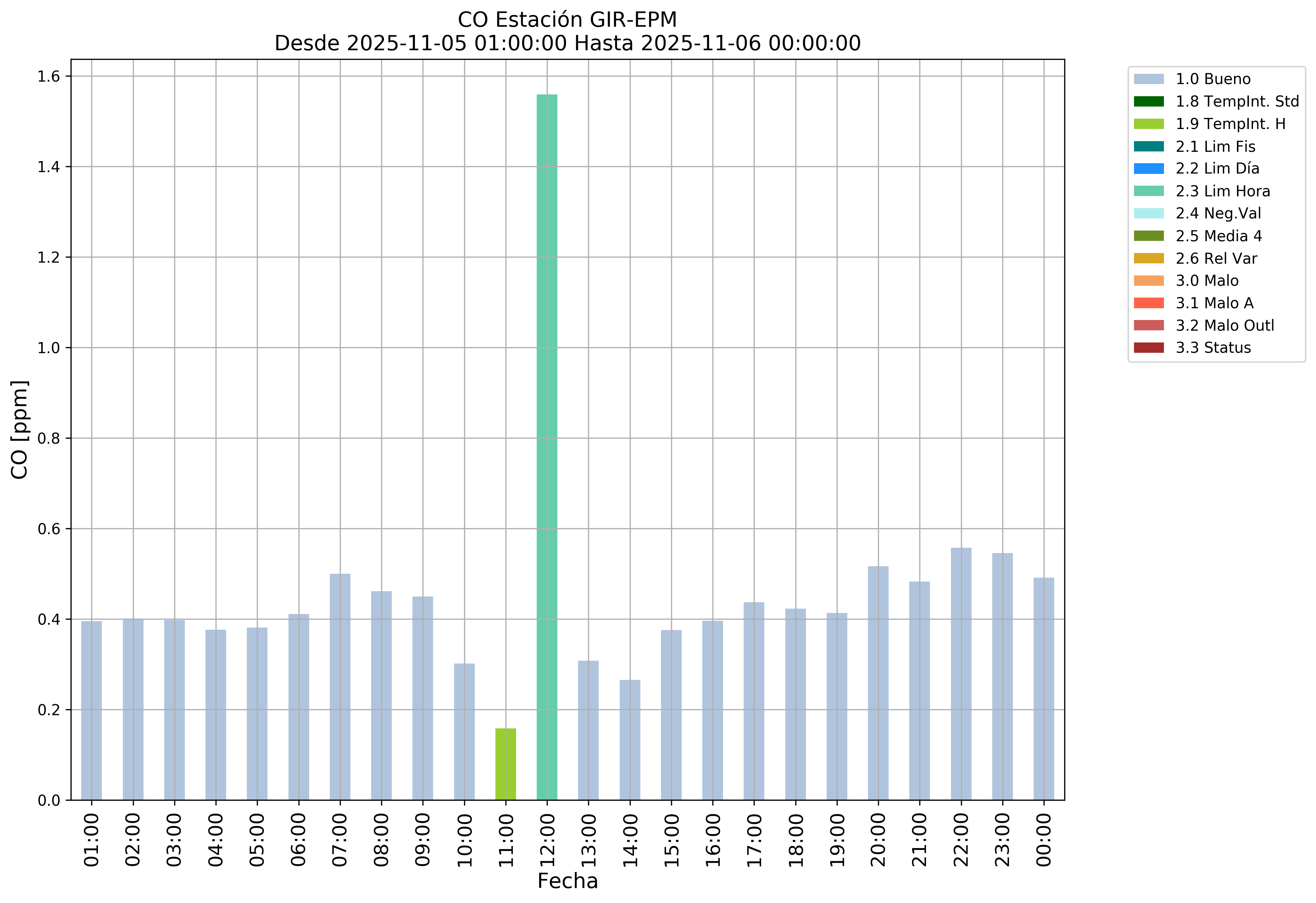
Task: Click the Fecha x-axis label
Action: tap(567, 882)
